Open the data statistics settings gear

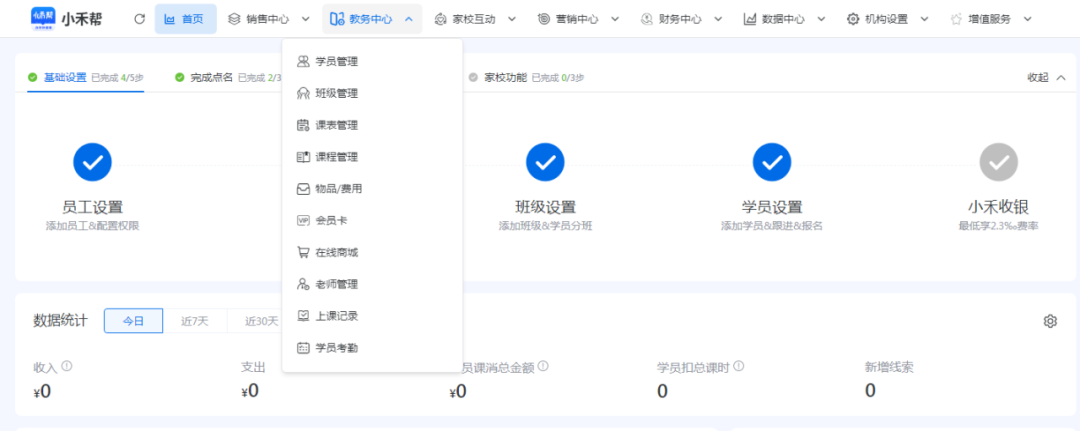coord(1050,321)
